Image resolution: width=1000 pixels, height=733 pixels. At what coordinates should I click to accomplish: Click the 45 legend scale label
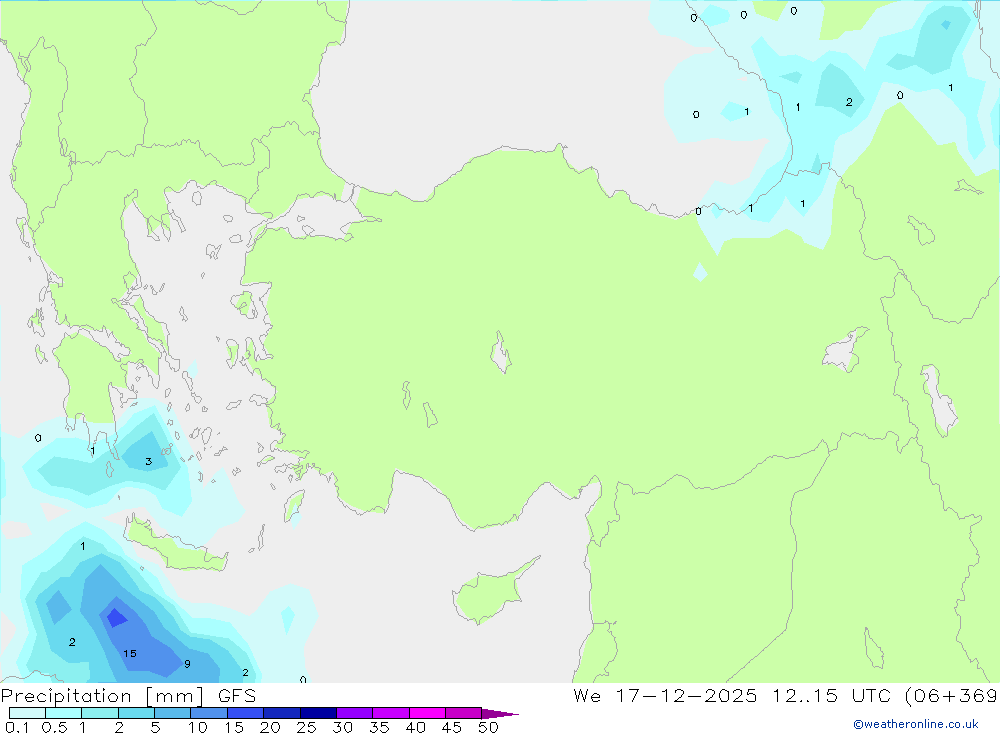coord(452,727)
